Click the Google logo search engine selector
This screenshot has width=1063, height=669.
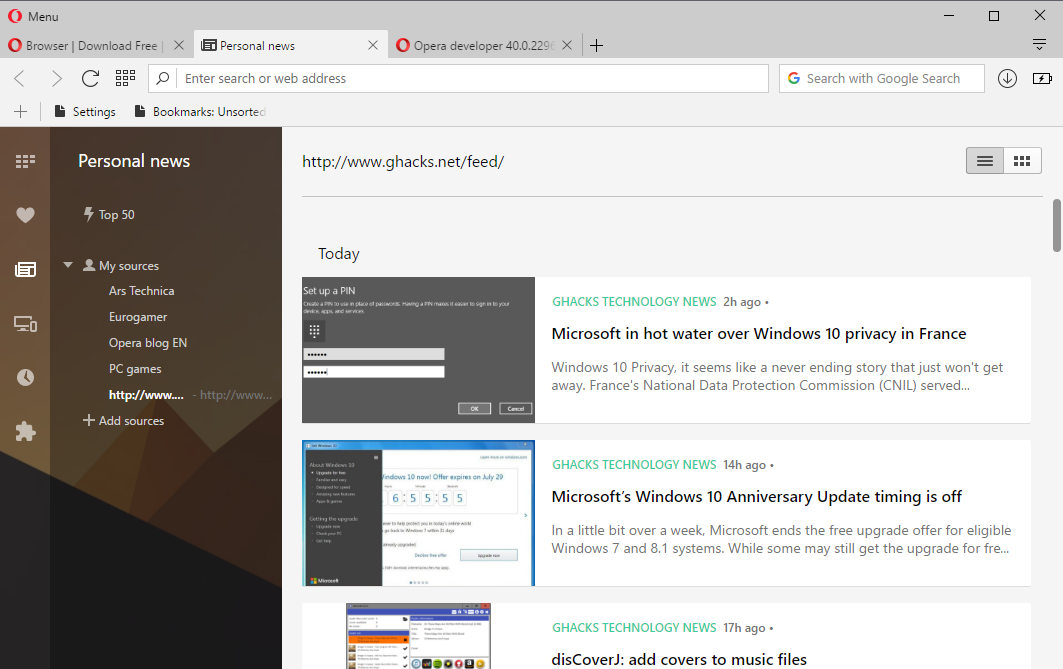pyautogui.click(x=794, y=78)
